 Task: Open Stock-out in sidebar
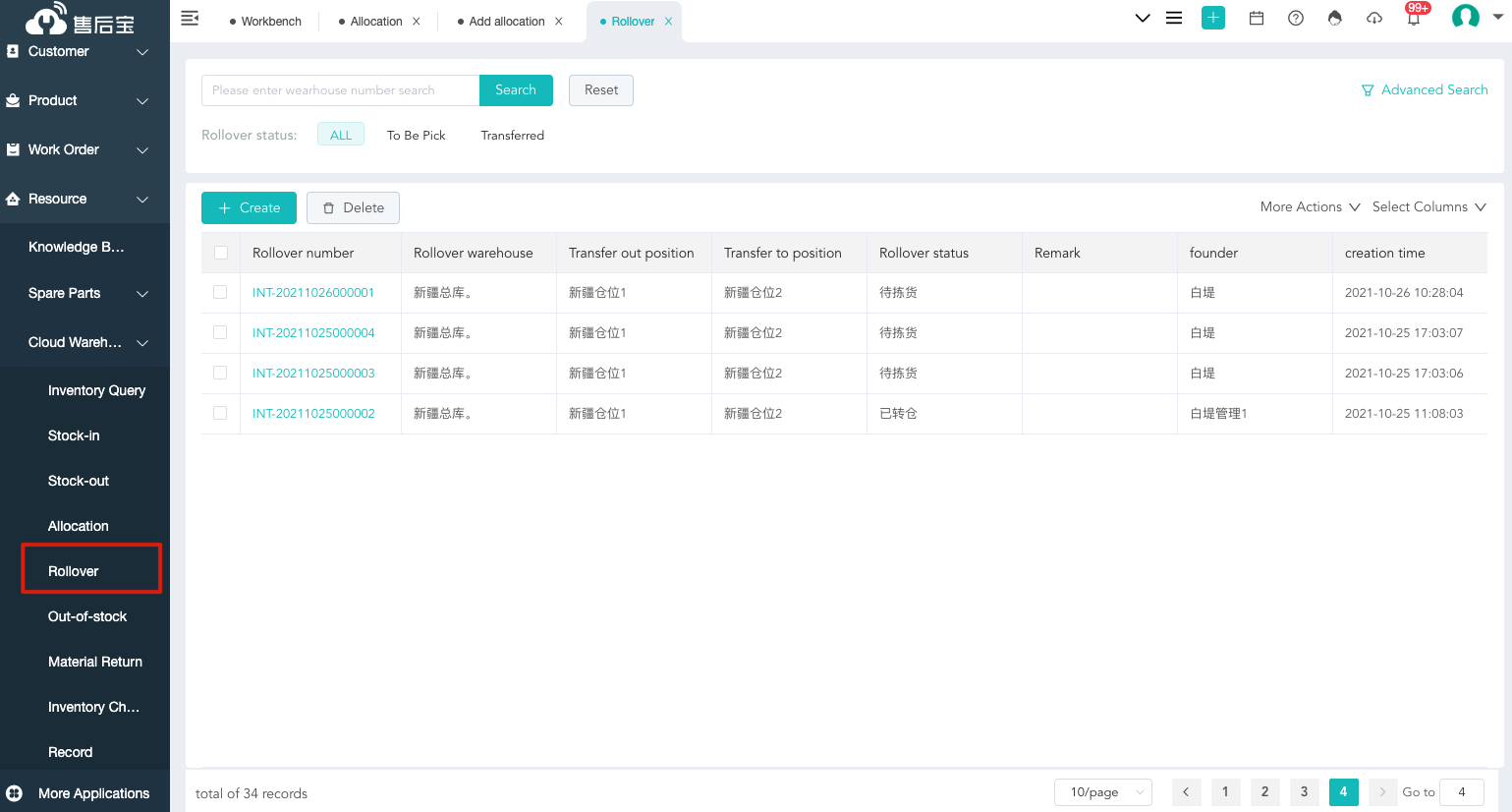pyautogui.click(x=79, y=481)
